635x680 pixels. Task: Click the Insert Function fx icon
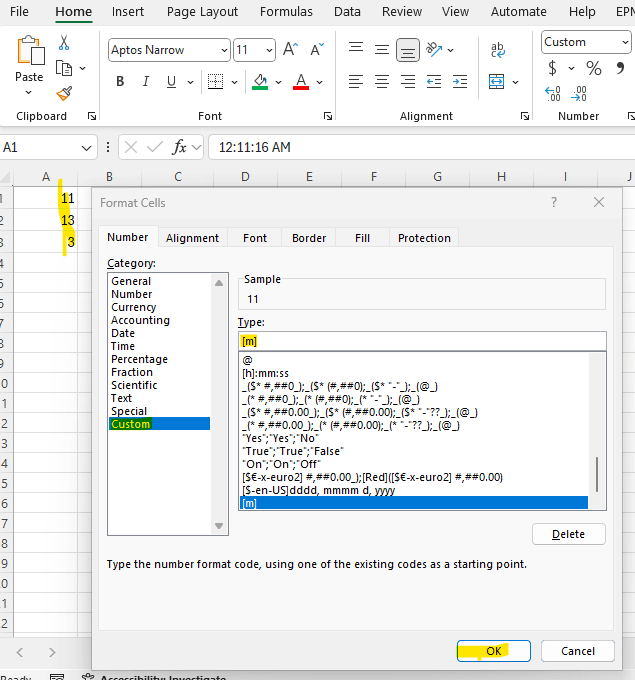(179, 147)
